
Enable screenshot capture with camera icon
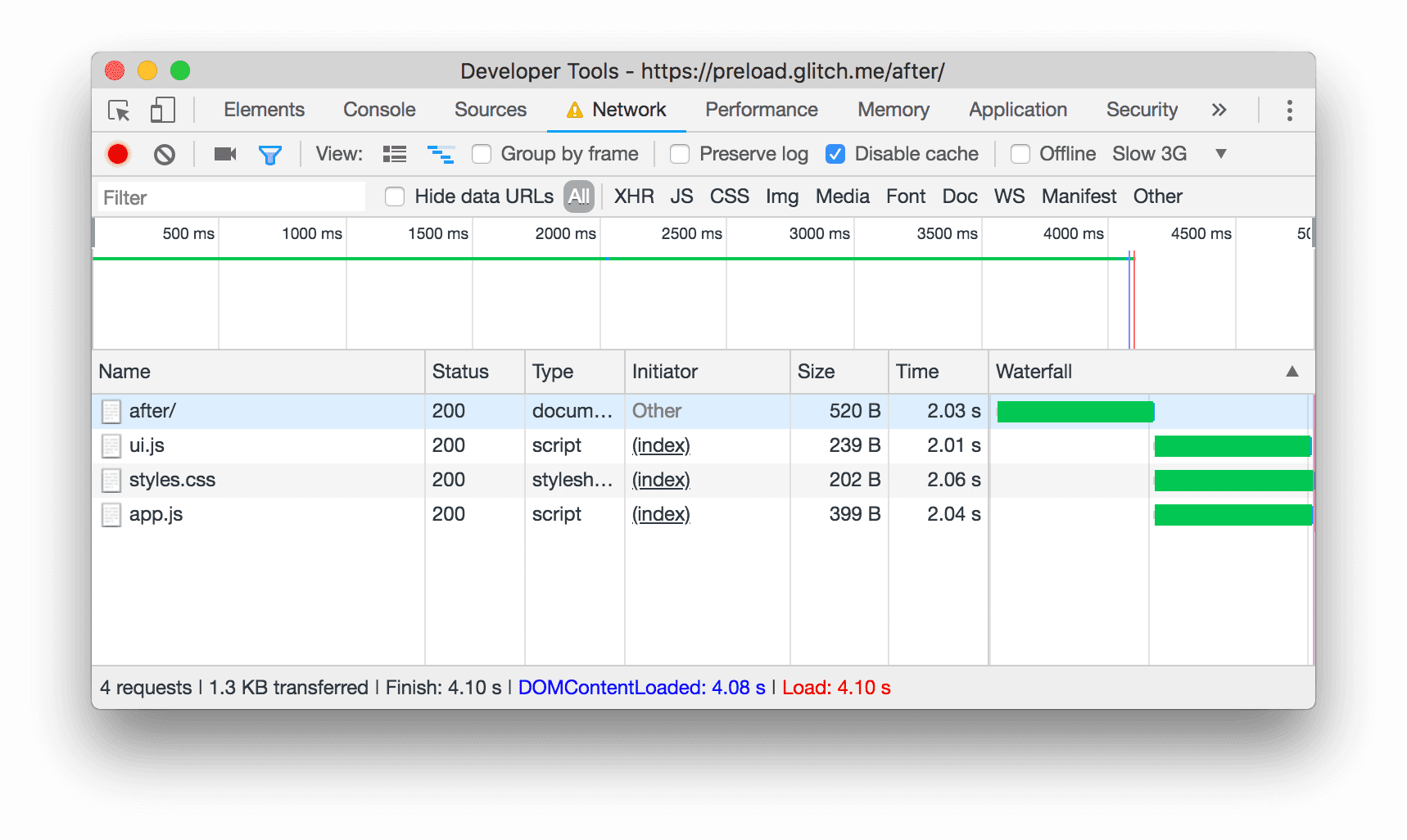224,154
